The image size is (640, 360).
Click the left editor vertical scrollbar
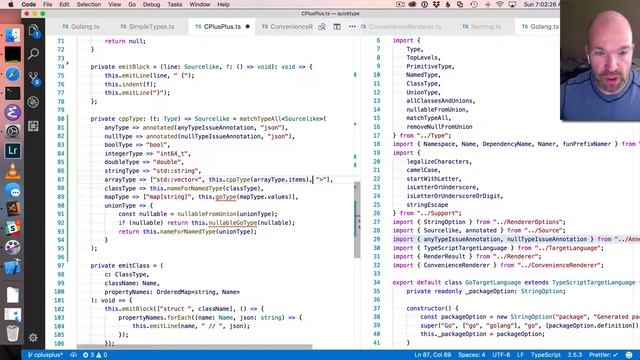click(x=357, y=220)
